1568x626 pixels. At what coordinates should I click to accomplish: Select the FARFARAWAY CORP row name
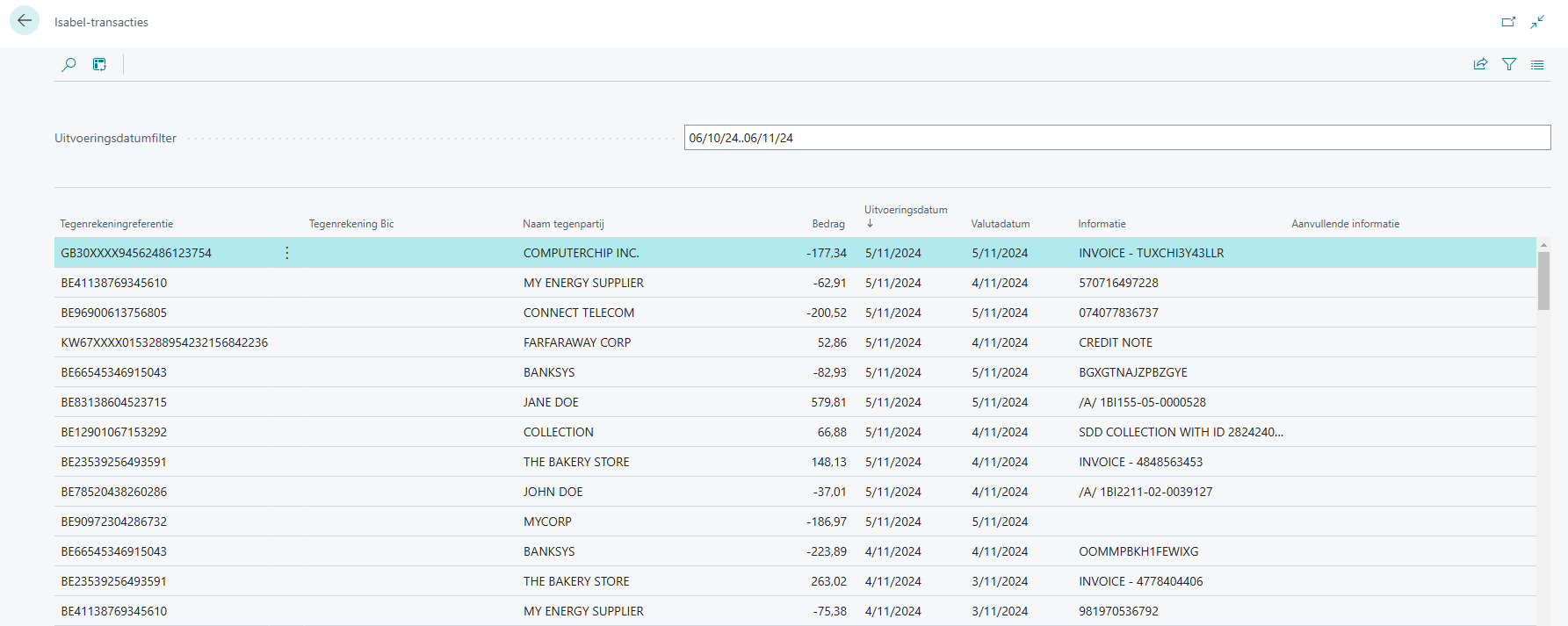tap(577, 342)
